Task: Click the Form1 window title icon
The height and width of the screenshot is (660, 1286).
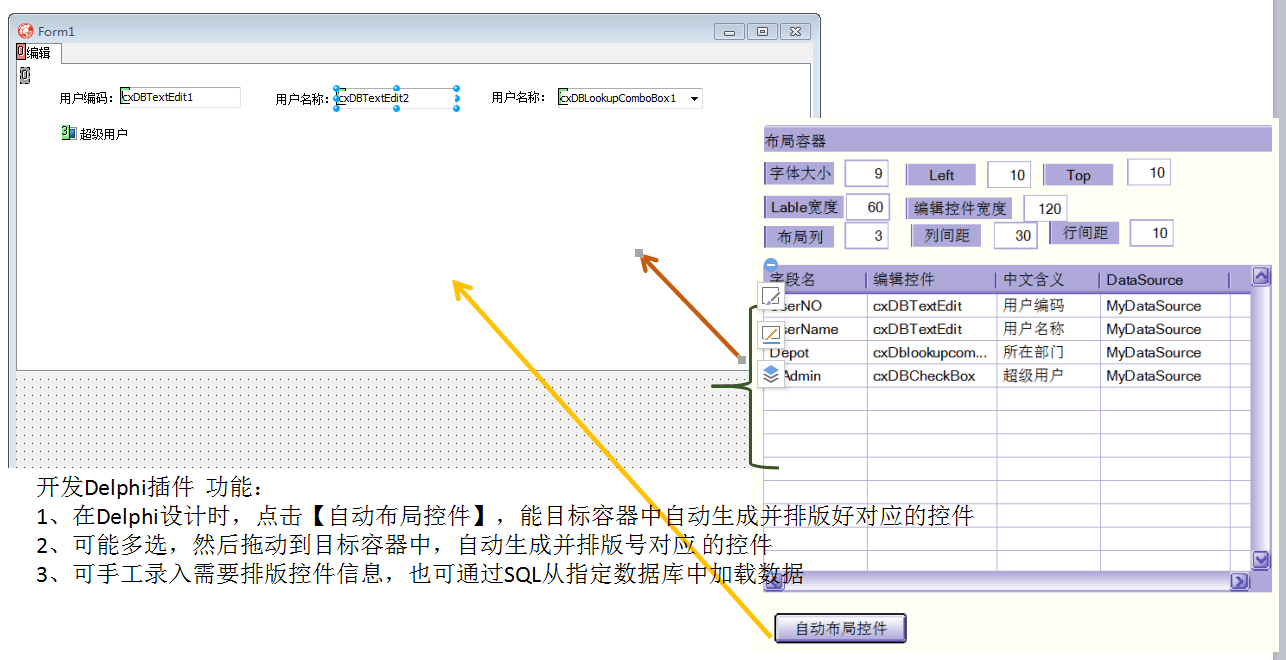Action: pos(25,32)
